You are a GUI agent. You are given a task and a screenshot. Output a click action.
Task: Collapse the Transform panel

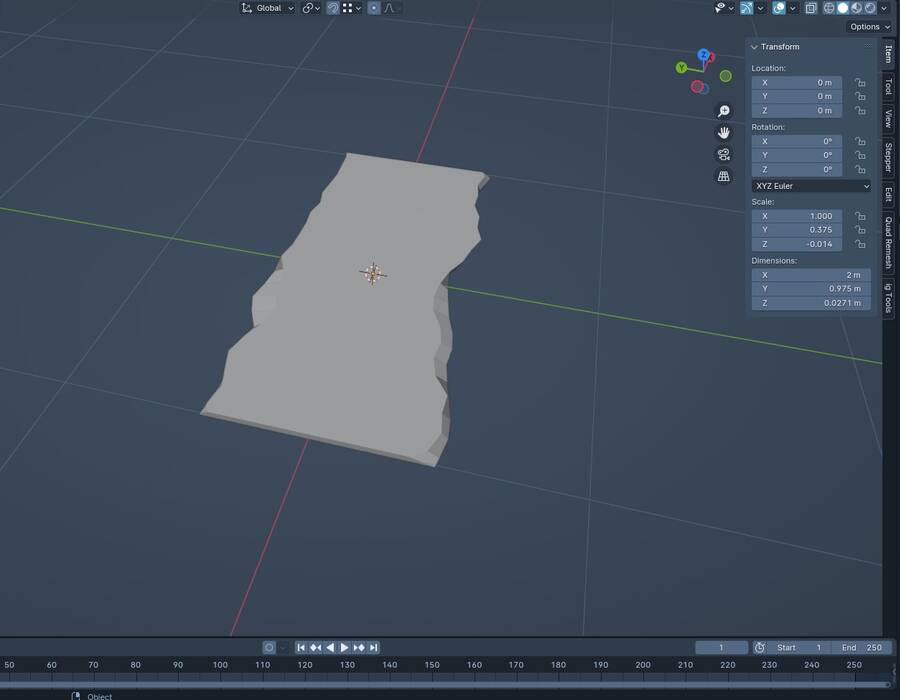point(754,47)
